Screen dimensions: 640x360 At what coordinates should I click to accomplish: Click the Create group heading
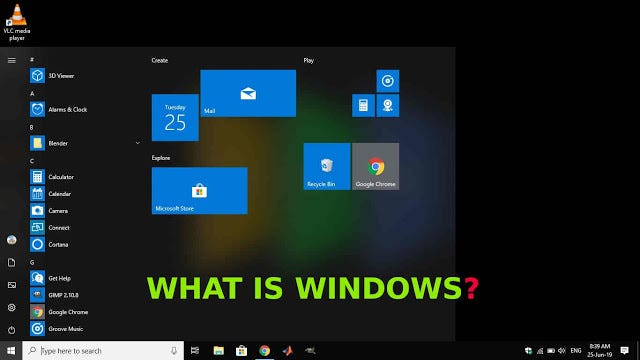click(x=160, y=60)
